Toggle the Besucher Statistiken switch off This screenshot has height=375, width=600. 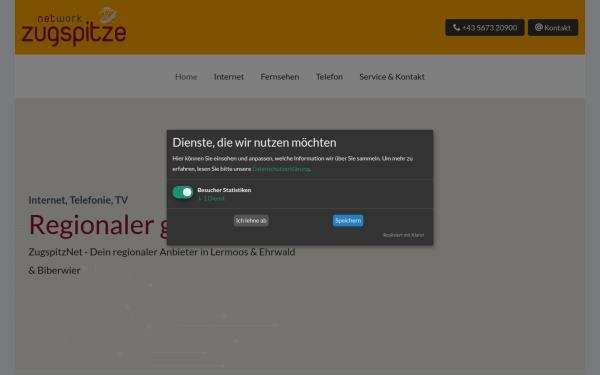coord(183,192)
